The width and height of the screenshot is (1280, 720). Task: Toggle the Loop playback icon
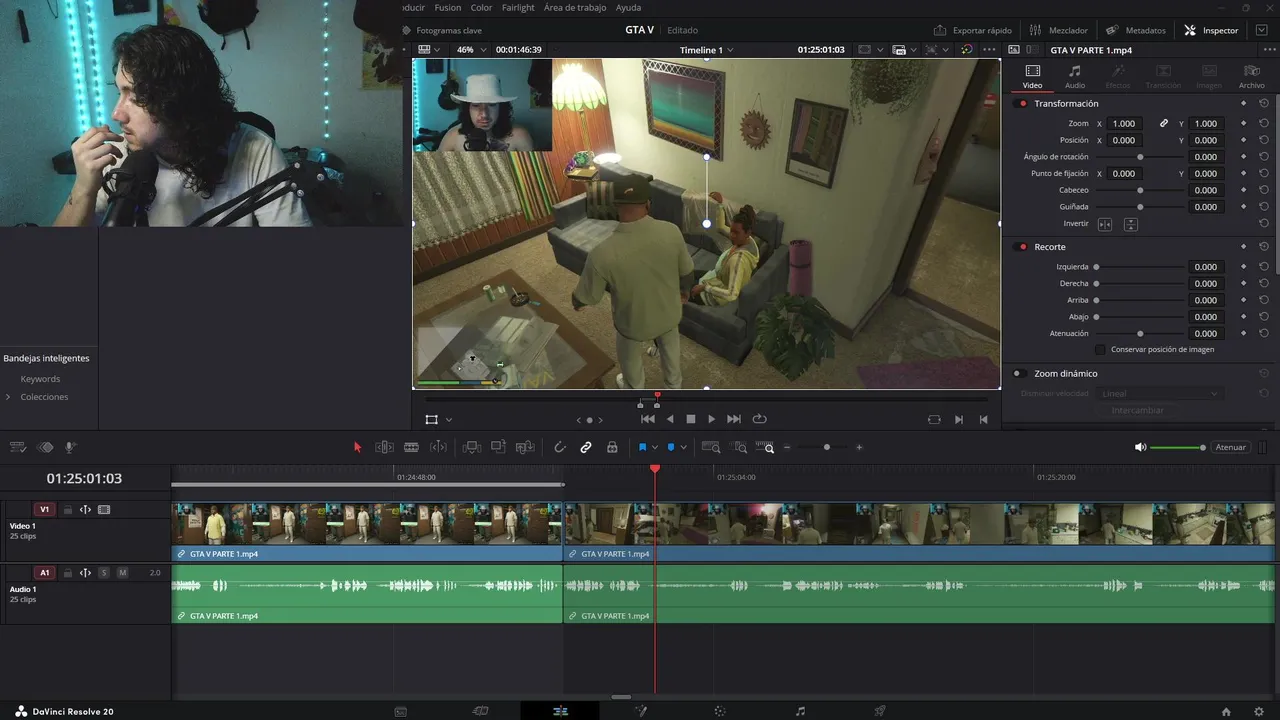tap(759, 419)
